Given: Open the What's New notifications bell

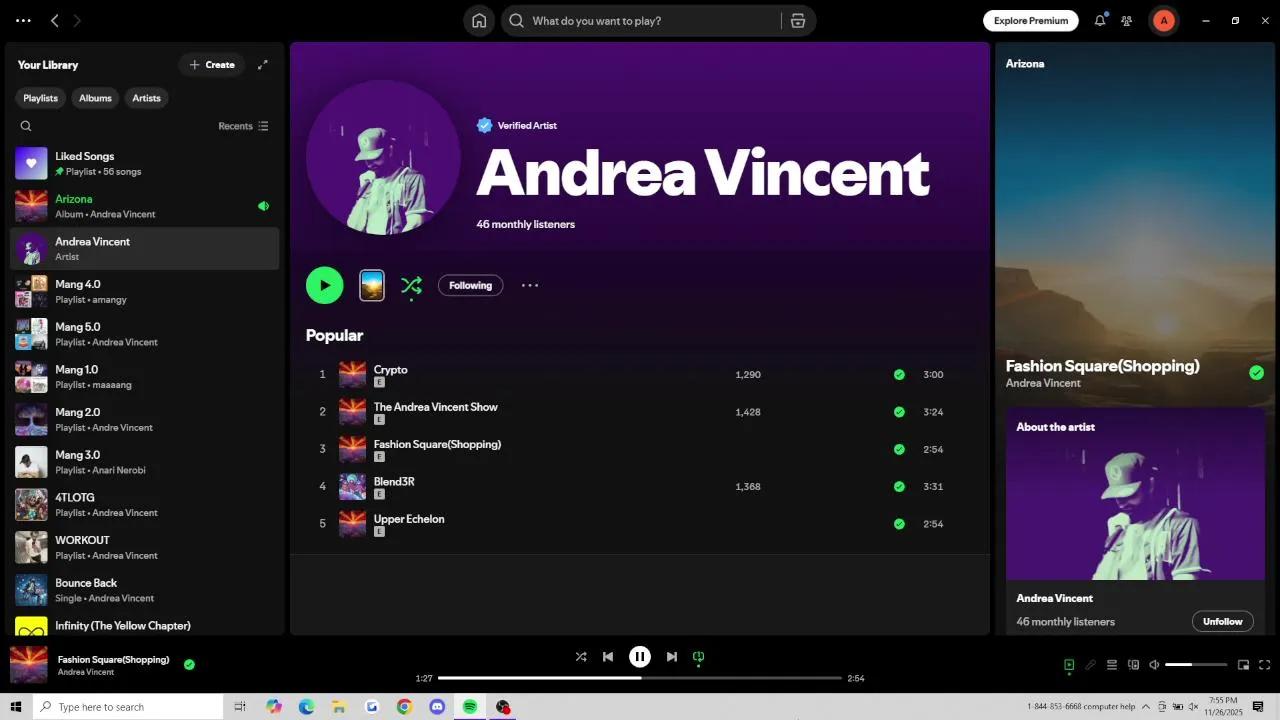Looking at the screenshot, I should 1100,20.
